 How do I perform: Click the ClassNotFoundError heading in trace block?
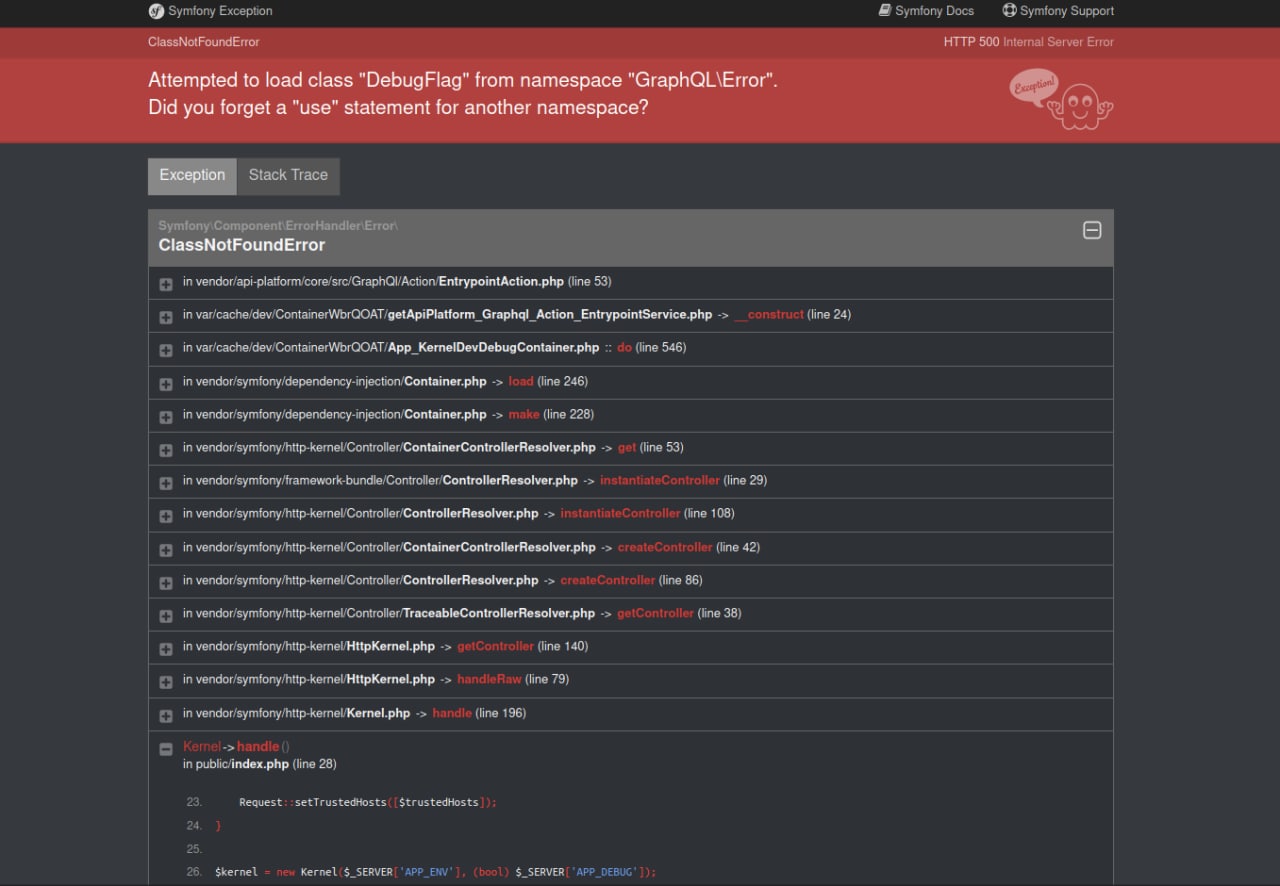click(242, 245)
